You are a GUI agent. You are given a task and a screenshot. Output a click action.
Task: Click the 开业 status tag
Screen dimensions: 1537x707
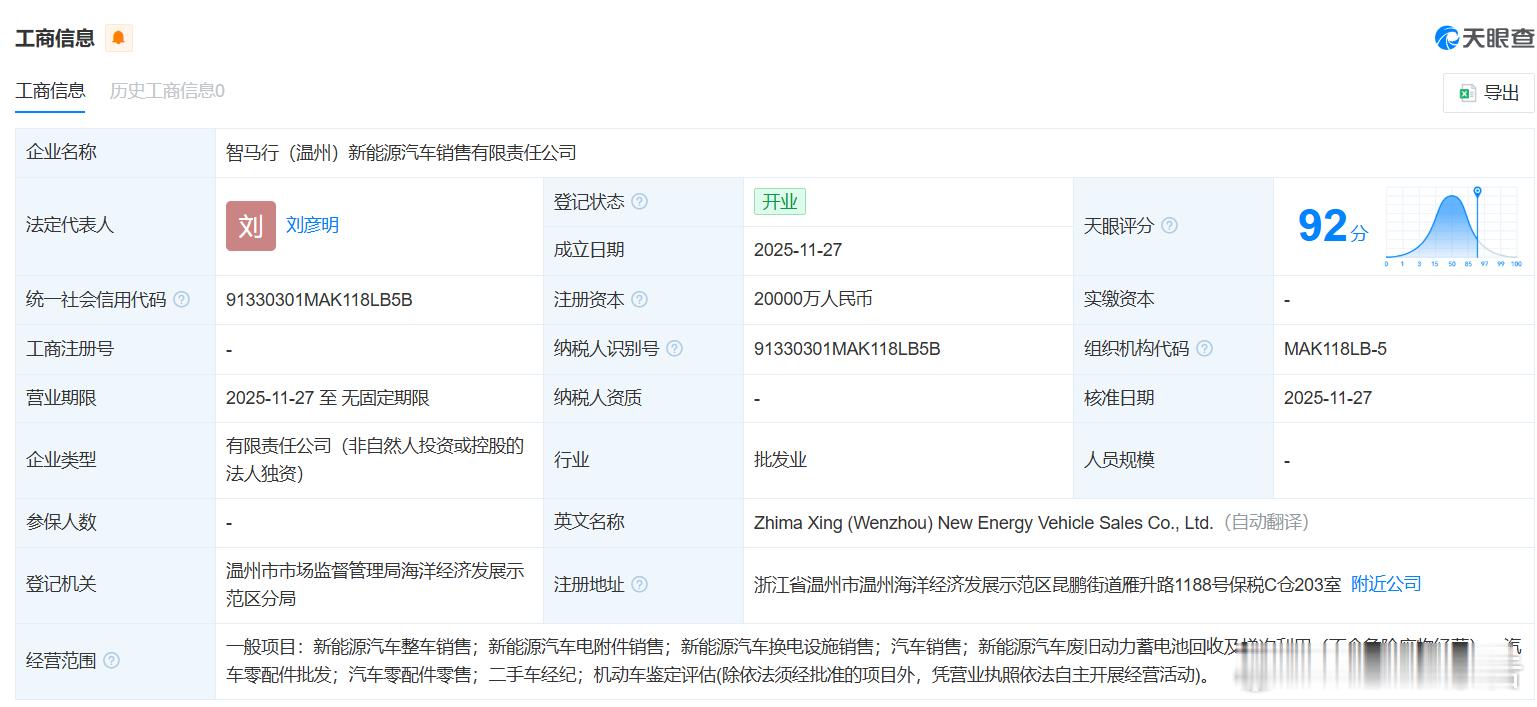pos(779,201)
